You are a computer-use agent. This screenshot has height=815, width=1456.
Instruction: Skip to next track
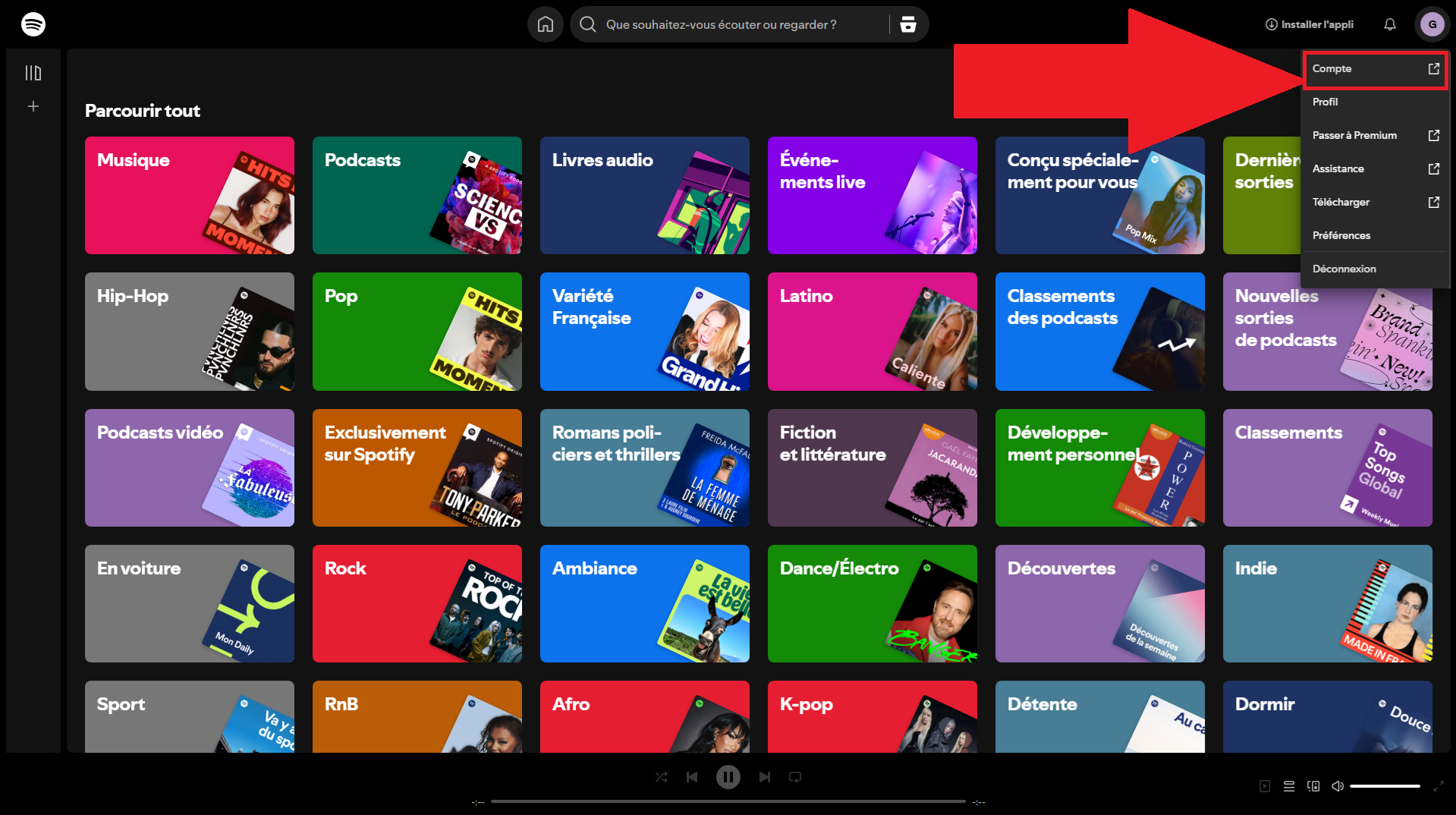764,777
